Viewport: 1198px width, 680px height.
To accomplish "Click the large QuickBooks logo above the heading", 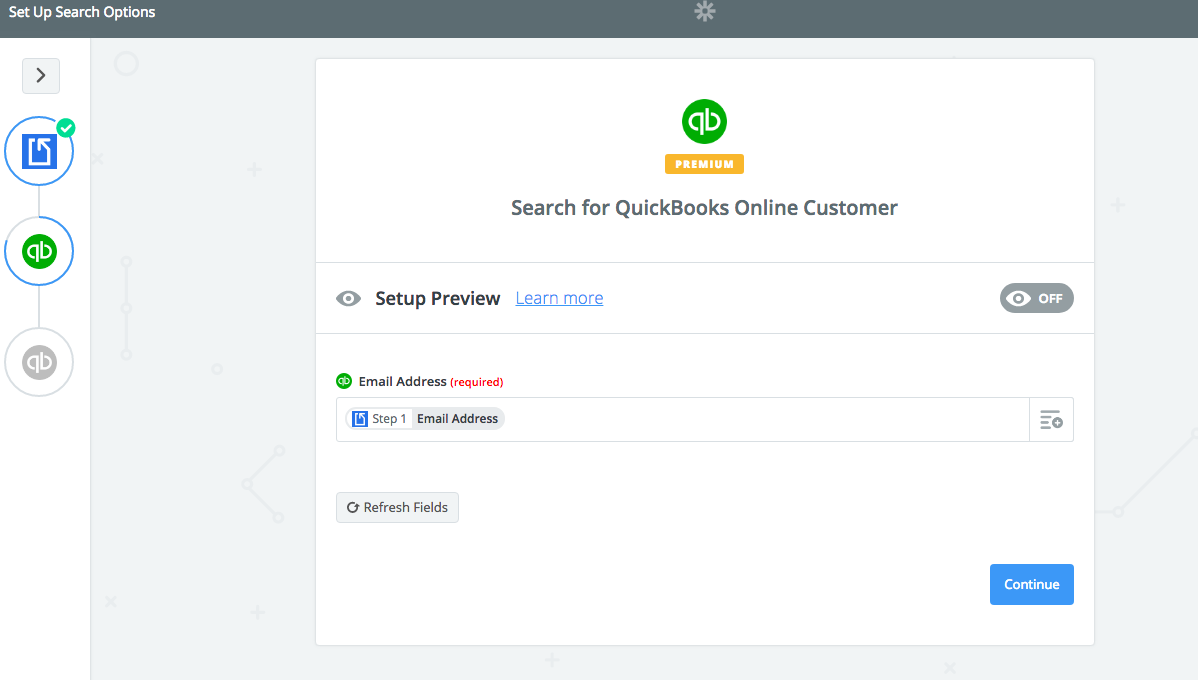I will point(704,121).
